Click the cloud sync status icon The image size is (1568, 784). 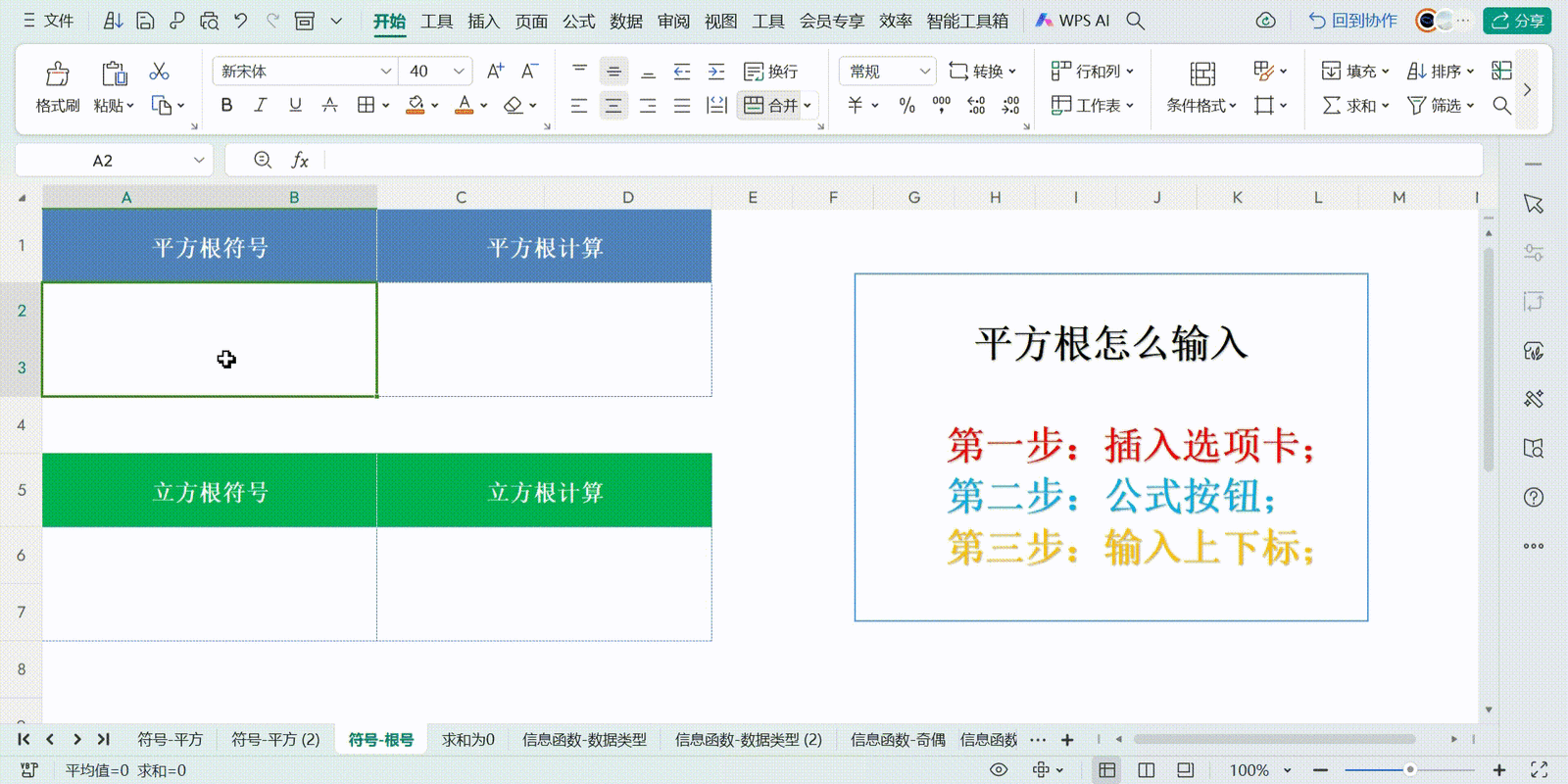coord(1266,21)
